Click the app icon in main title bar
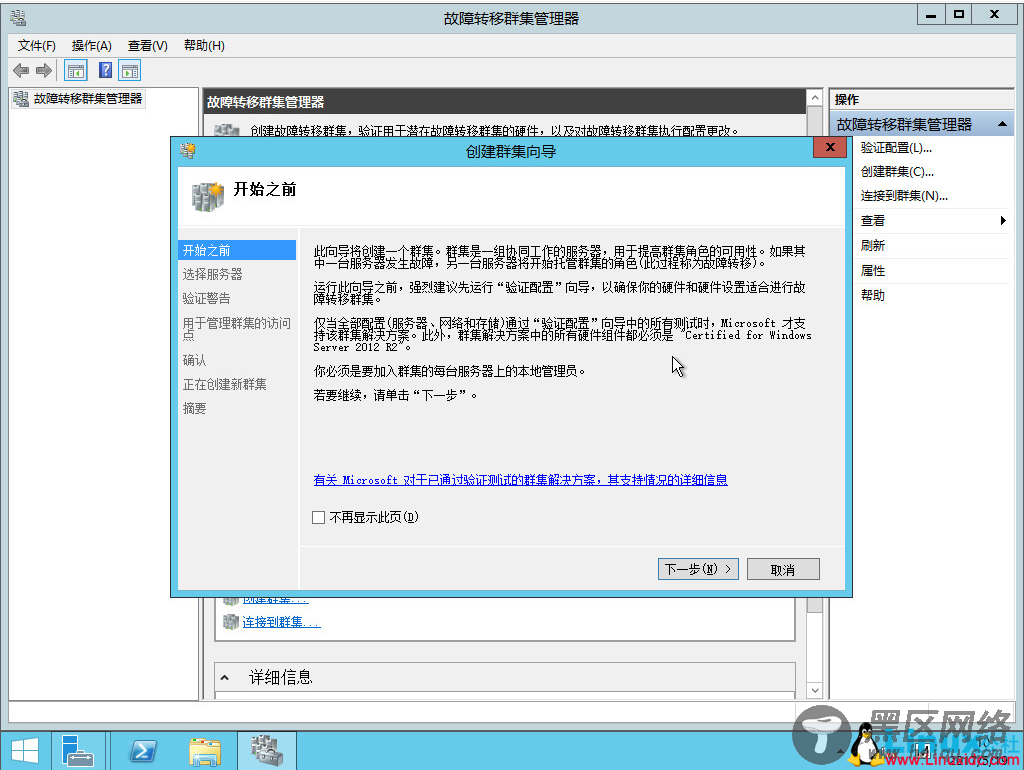 tap(18, 18)
